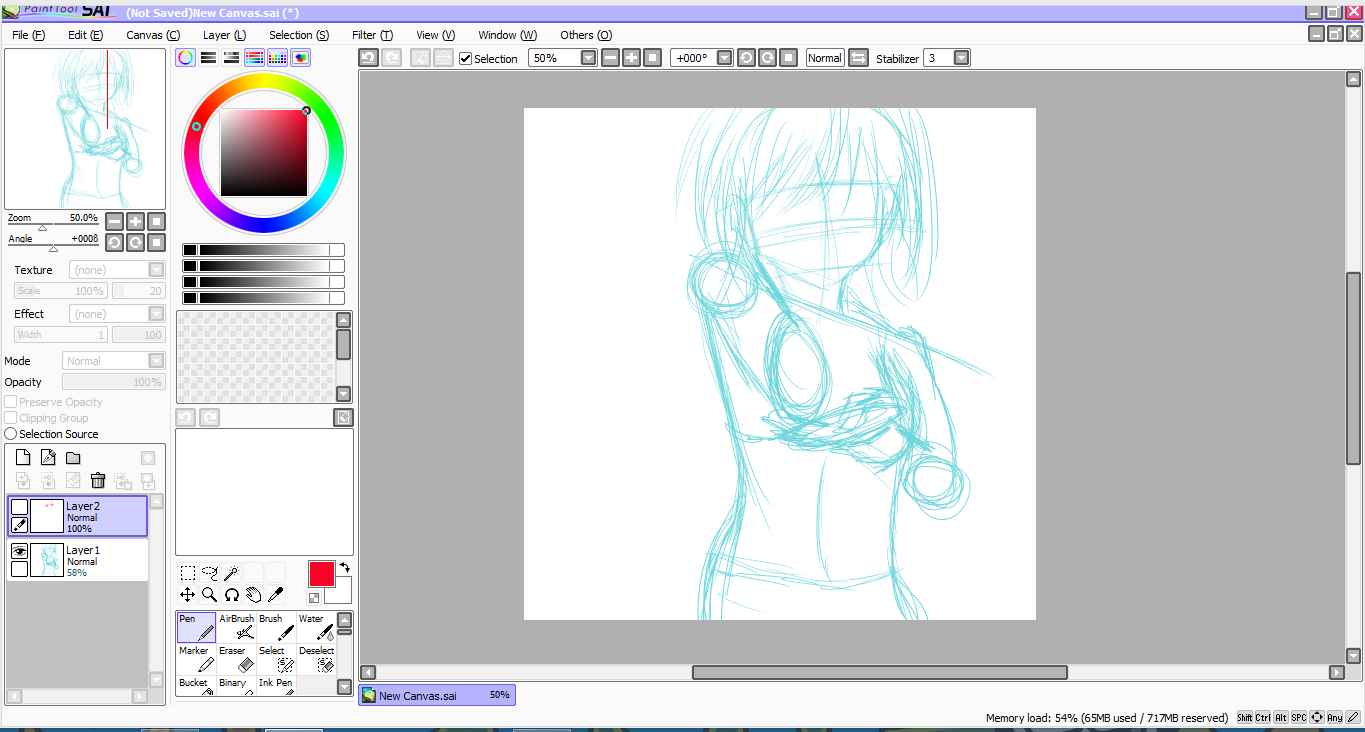
Task: Zoom in with the navigator plus button
Action: pos(135,221)
